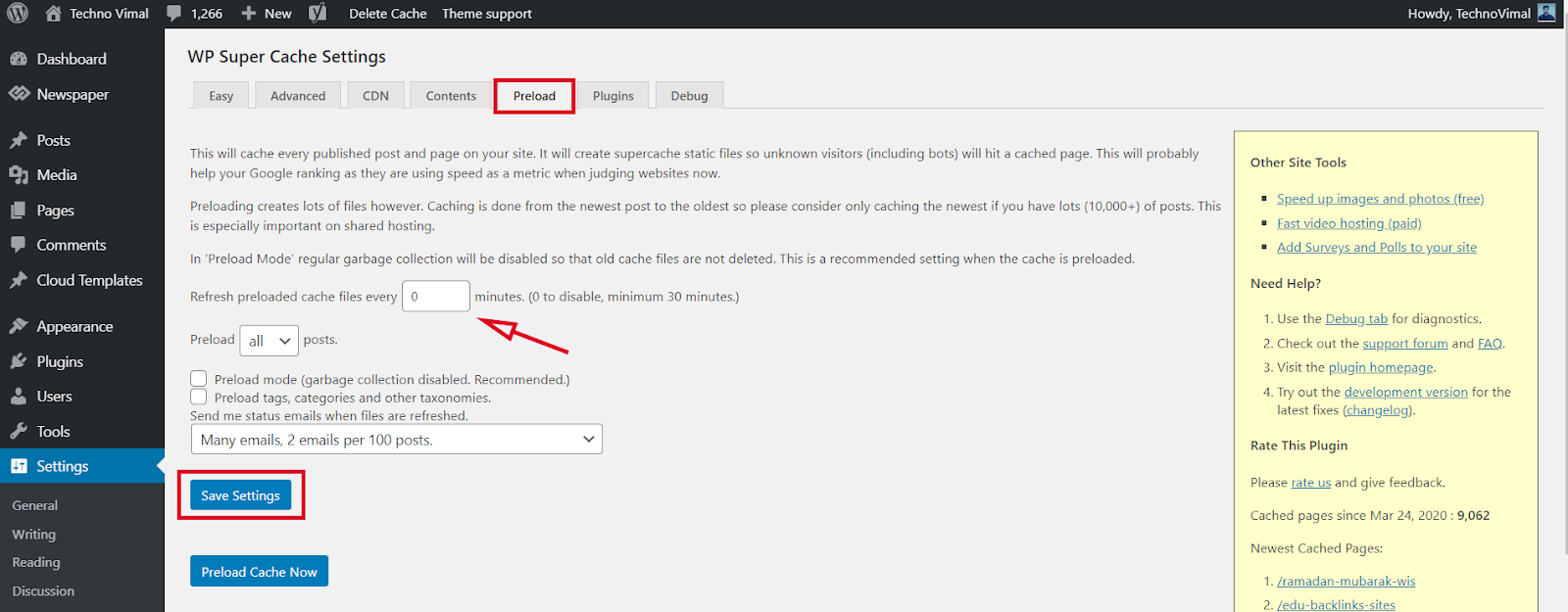
Task: Enable Preload tags, categories and taxonomies checkbox
Action: click(199, 397)
